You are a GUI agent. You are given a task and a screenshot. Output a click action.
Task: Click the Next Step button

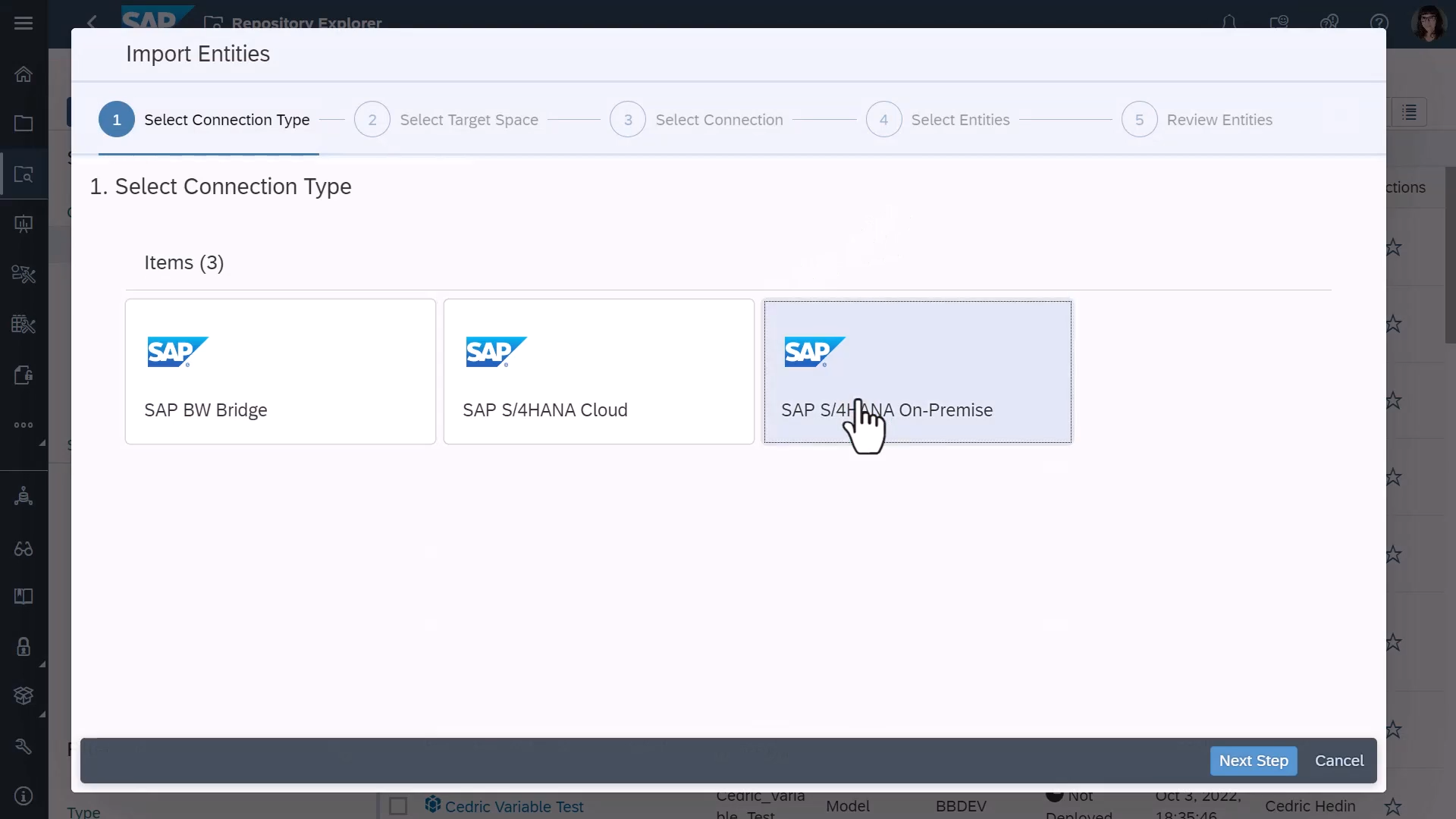click(x=1254, y=761)
